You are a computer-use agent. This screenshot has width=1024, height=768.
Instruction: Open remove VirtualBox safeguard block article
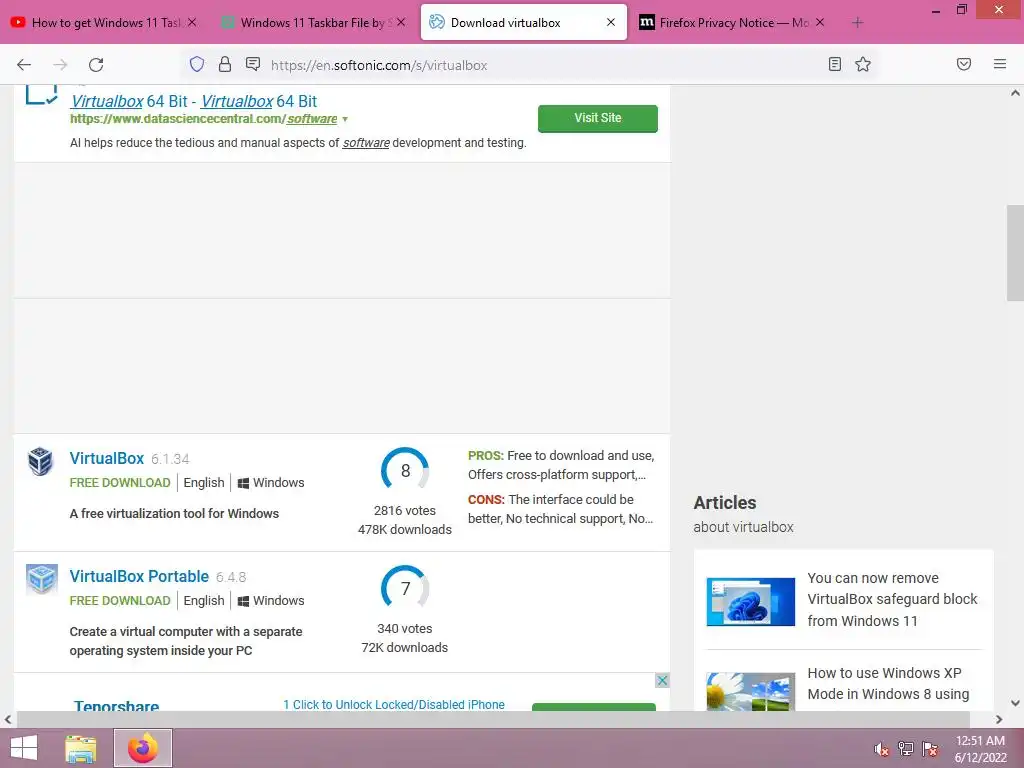pyautogui.click(x=892, y=600)
